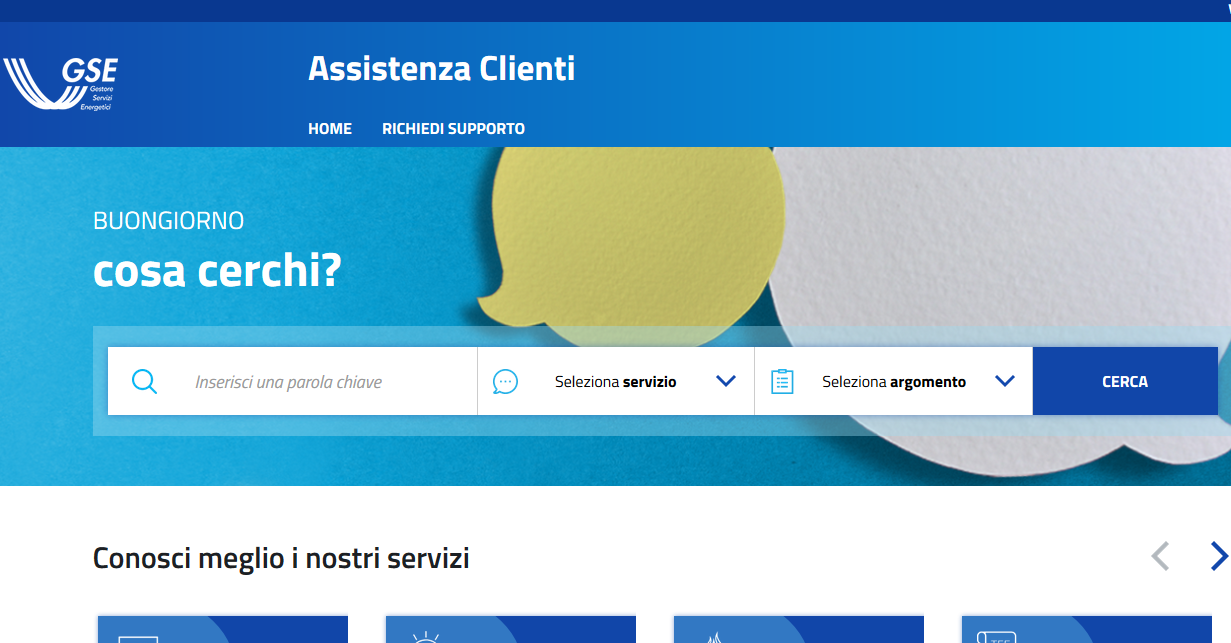Click the magnifying glass search icon
Screen dimensions: 1231x643
(144, 381)
